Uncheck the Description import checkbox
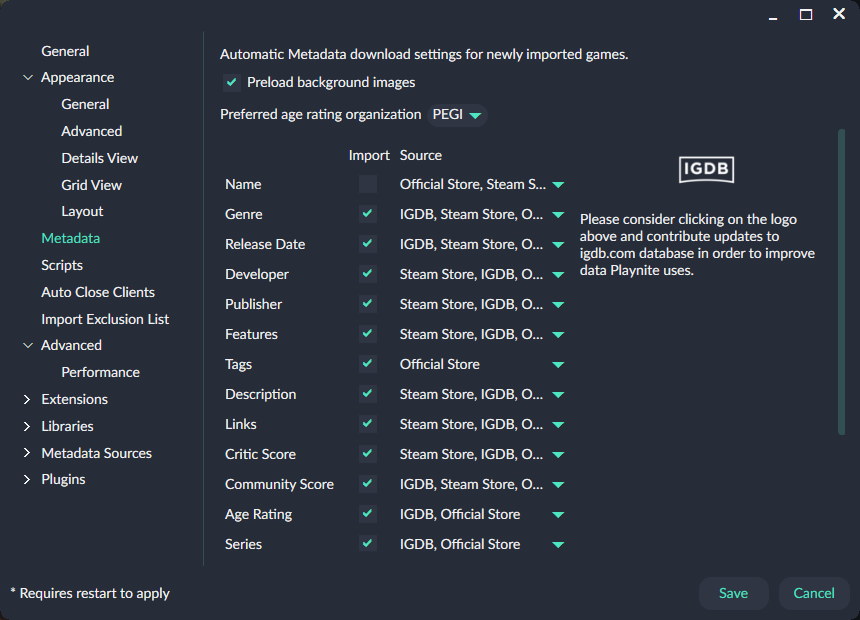The width and height of the screenshot is (860, 620). 367,393
